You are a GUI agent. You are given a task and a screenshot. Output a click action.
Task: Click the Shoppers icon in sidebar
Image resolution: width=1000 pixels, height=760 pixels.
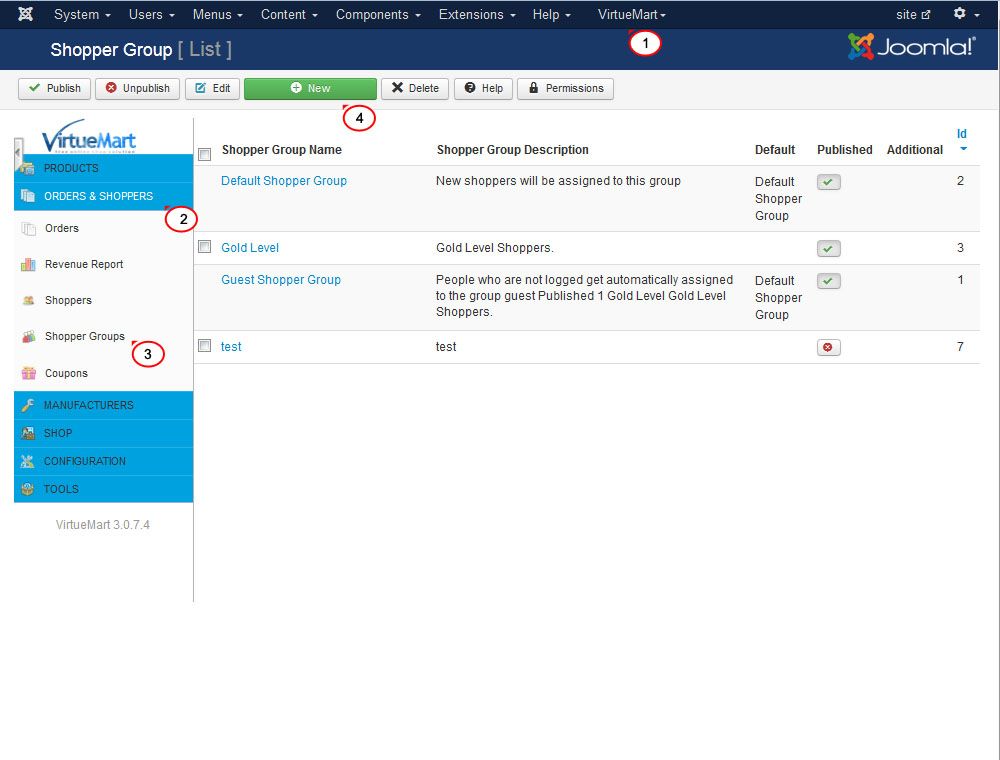[x=28, y=300]
